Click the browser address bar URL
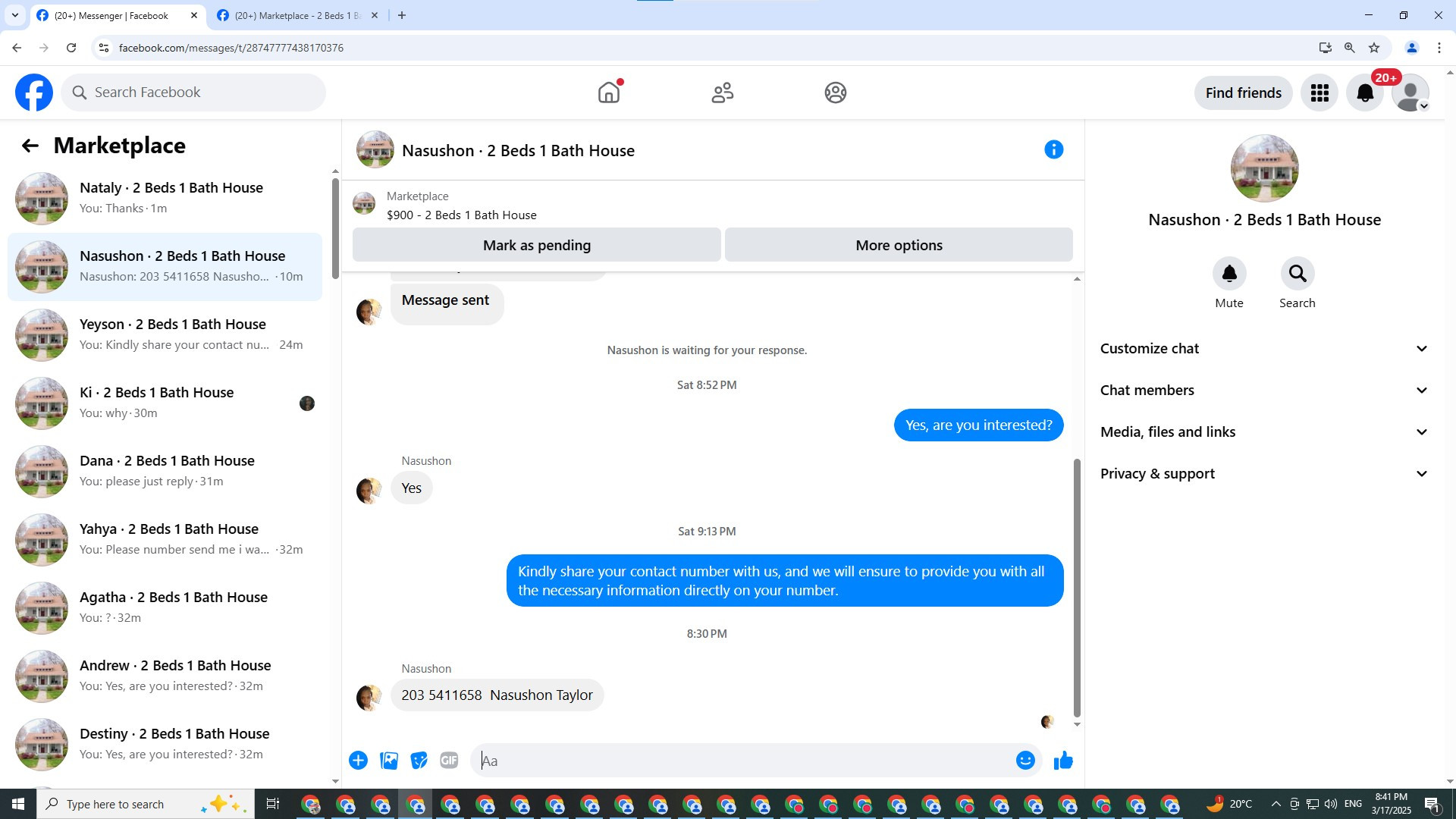This screenshot has height=819, width=1456. click(x=231, y=48)
